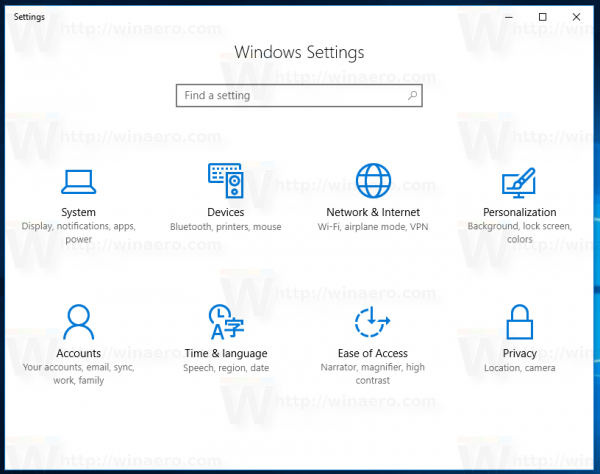Click 'Display, notifications, apps, power' description
The image size is (600, 474).
coord(78,233)
